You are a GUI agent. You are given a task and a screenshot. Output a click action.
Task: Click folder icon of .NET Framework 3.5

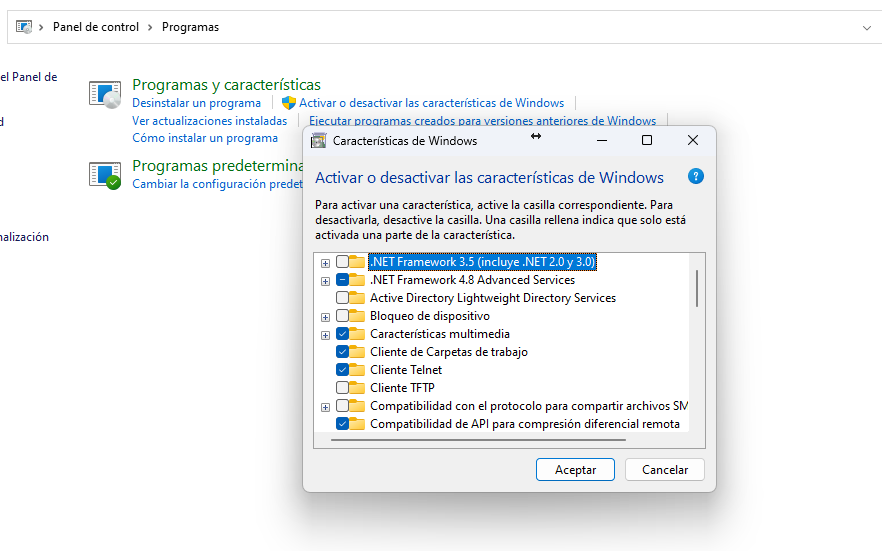pyautogui.click(x=357, y=261)
